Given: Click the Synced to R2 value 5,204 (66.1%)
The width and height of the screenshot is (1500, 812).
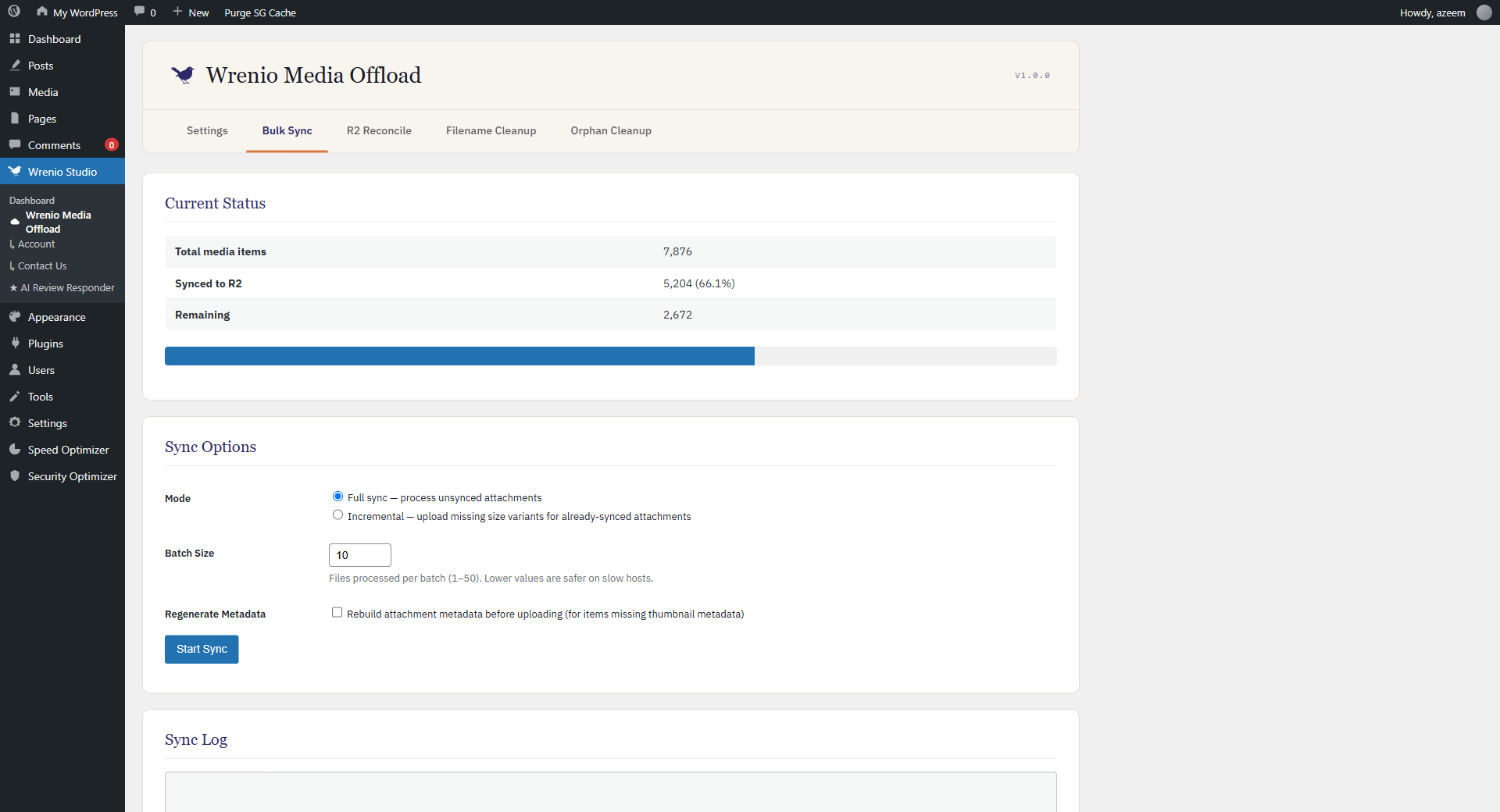Looking at the screenshot, I should (699, 283).
